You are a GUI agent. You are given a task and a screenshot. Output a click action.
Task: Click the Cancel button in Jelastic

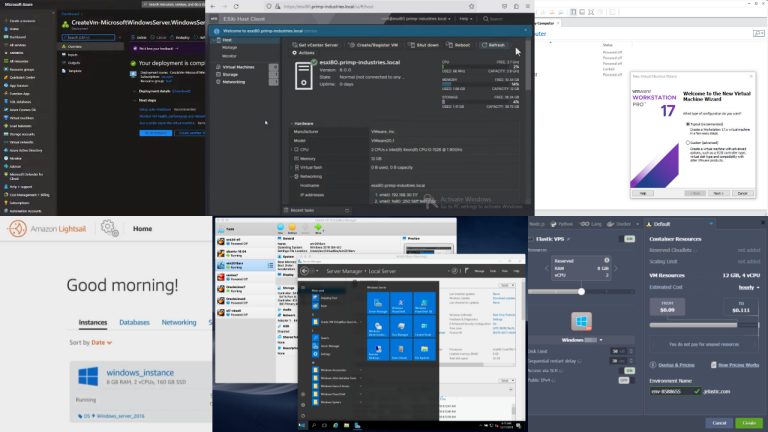[x=719, y=423]
